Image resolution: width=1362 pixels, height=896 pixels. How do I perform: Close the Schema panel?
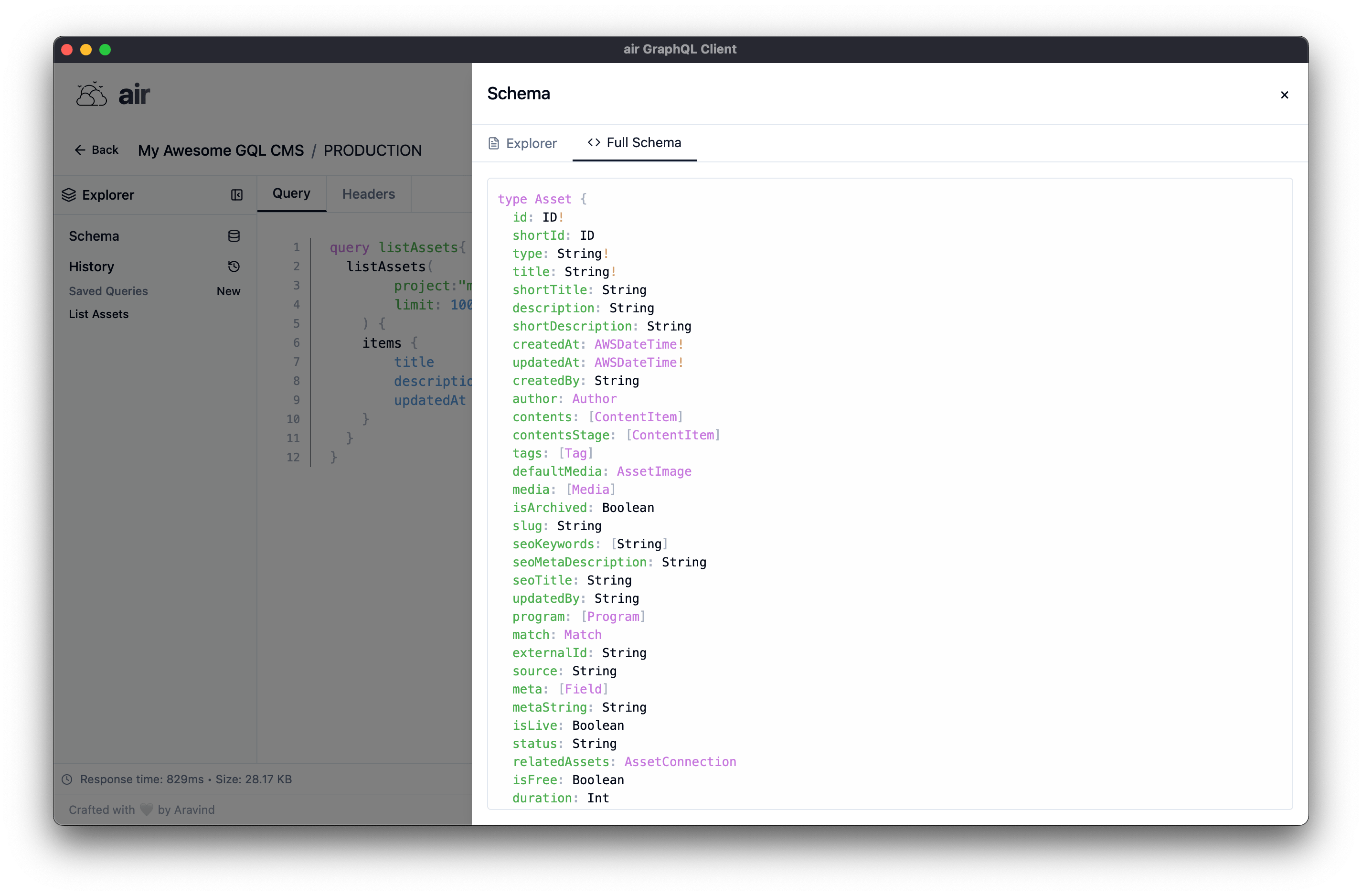pyautogui.click(x=1284, y=95)
